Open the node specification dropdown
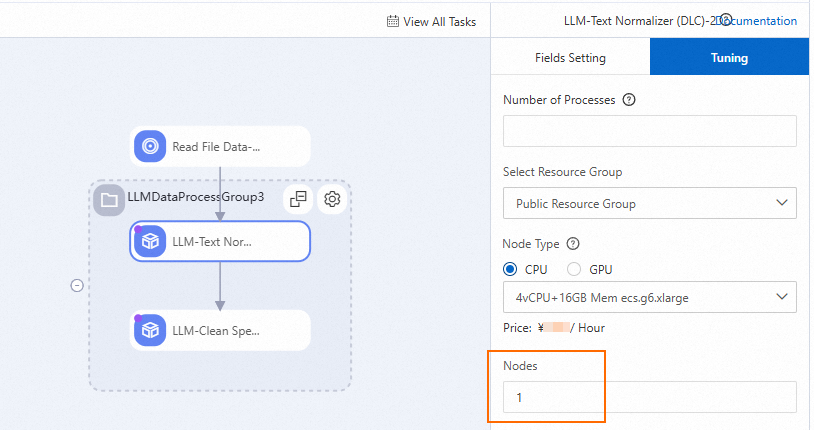The height and width of the screenshot is (430, 814). (650, 296)
